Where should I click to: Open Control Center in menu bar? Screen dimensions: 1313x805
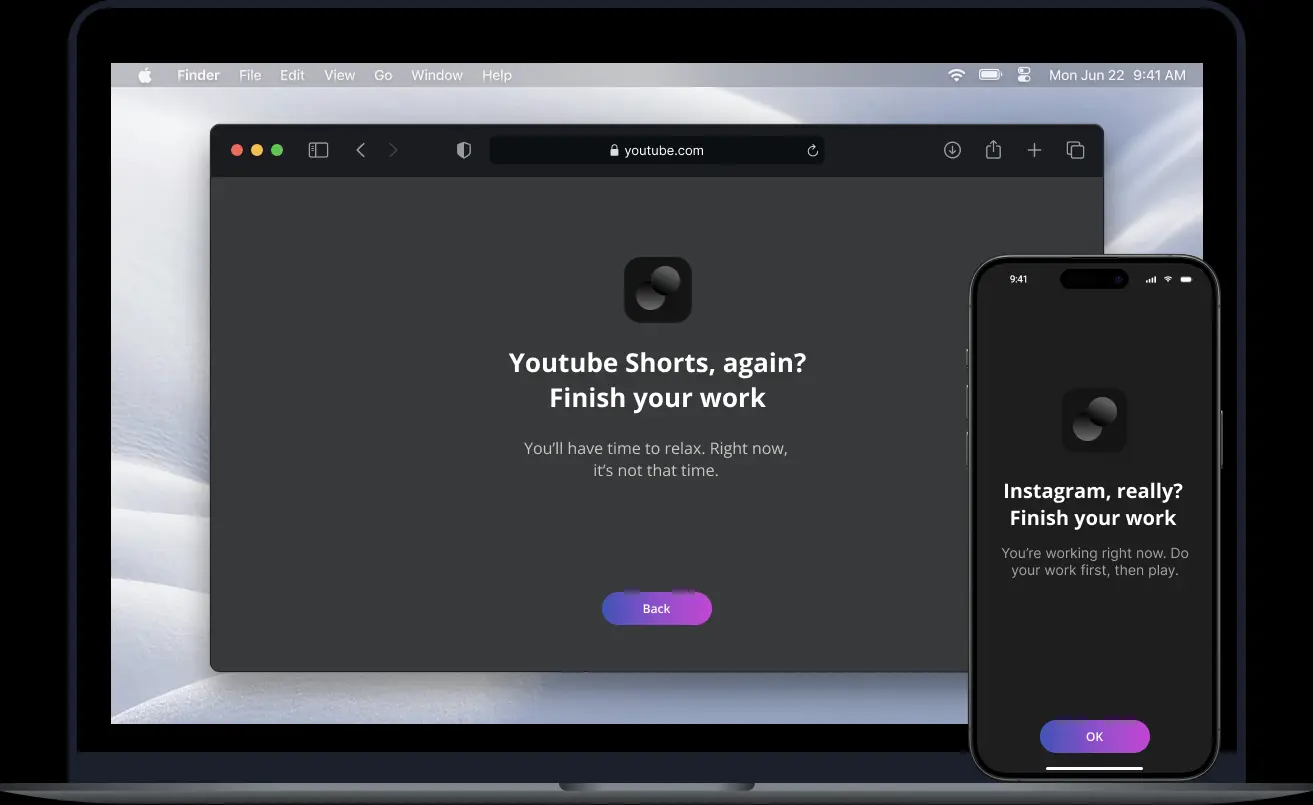(1024, 75)
